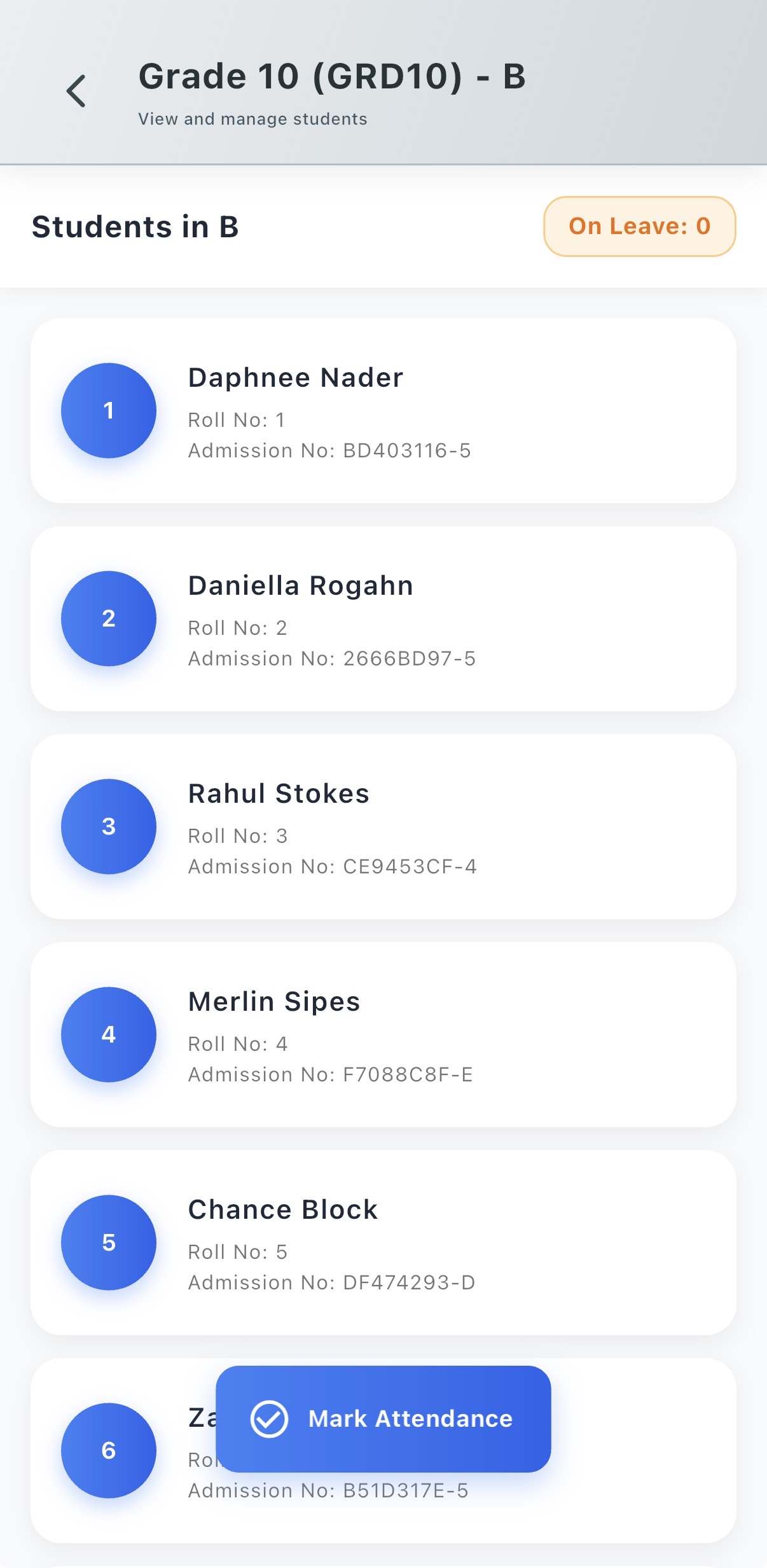Click roll number 3 avatar circle
Image resolution: width=767 pixels, height=1568 pixels.
pos(109,826)
